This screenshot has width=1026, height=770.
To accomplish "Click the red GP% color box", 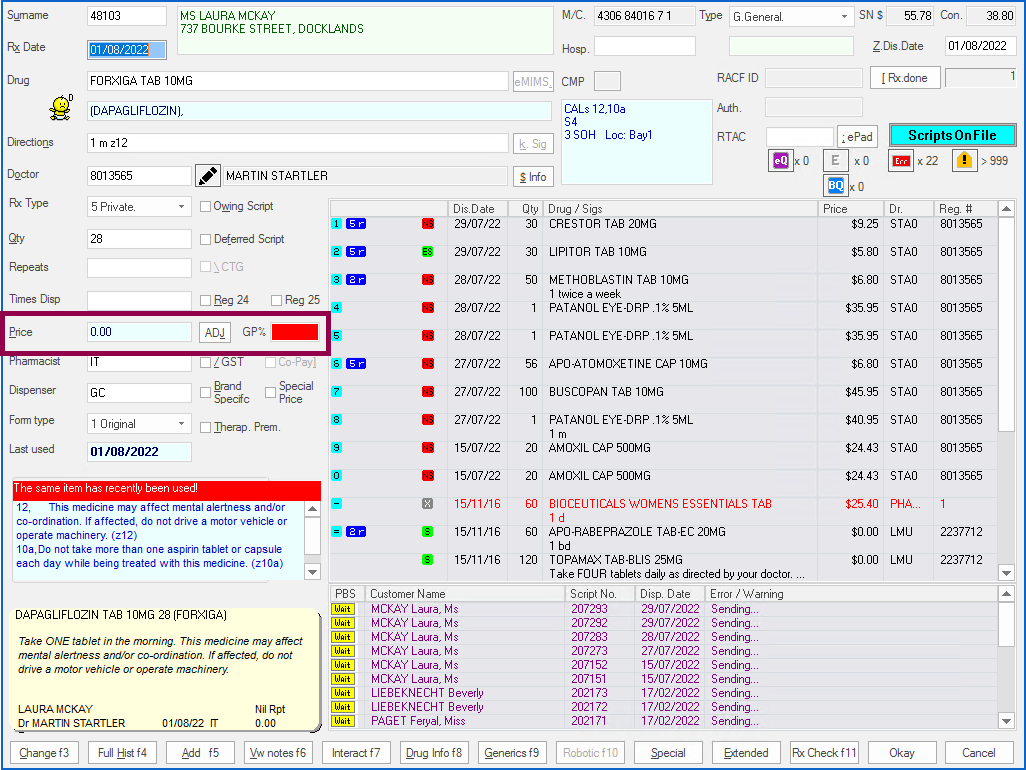I will coord(295,332).
